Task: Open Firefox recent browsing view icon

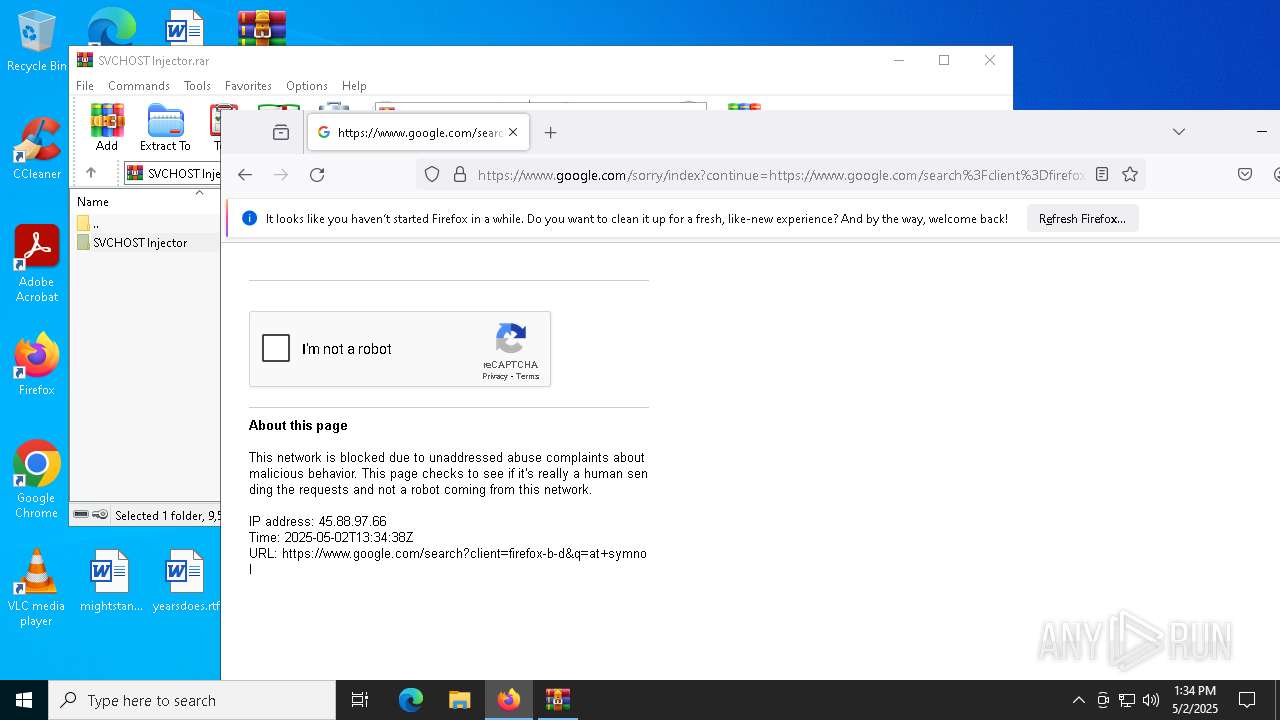Action: 281,132
